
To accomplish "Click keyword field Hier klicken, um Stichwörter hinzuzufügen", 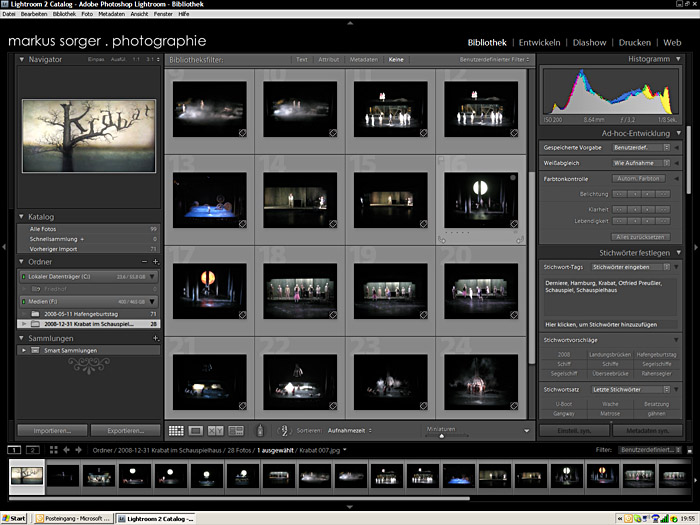I will (609, 325).
